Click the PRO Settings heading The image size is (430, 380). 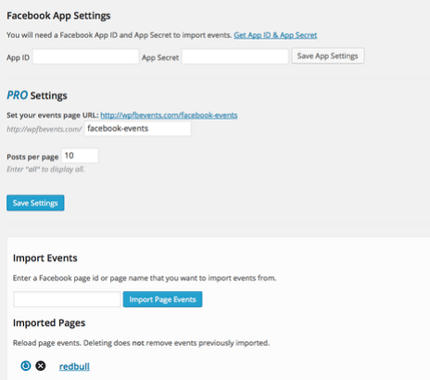tap(37, 96)
